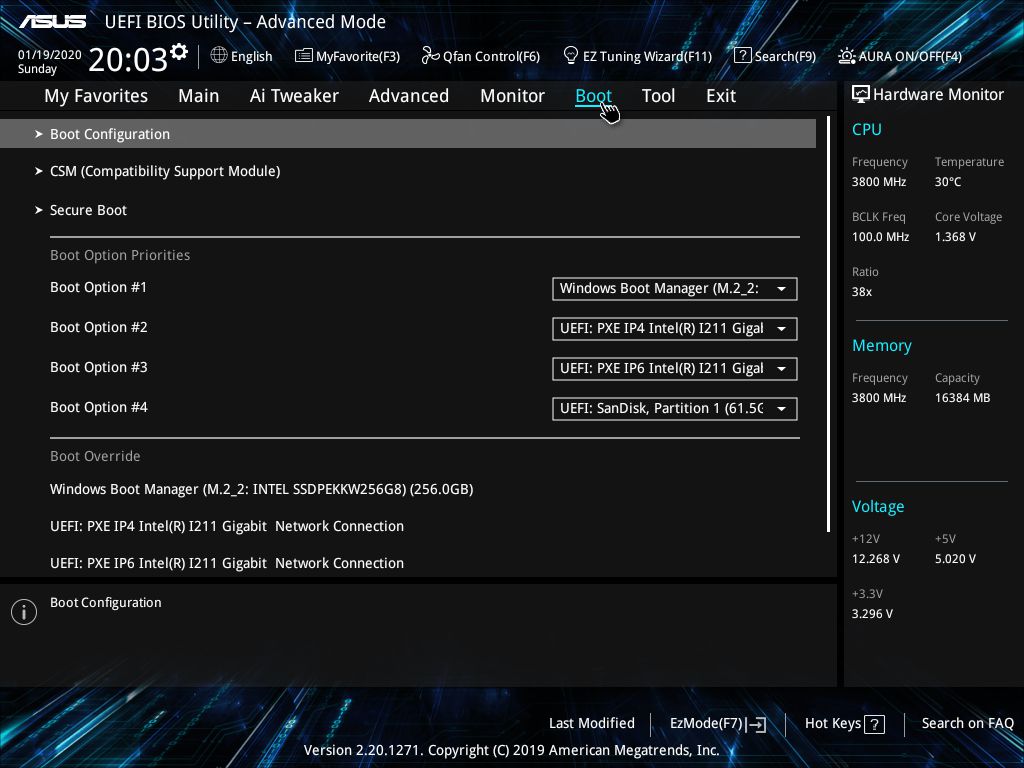Click the Core Voltage value 1.368 V
This screenshot has height=768, width=1024.
click(x=955, y=237)
